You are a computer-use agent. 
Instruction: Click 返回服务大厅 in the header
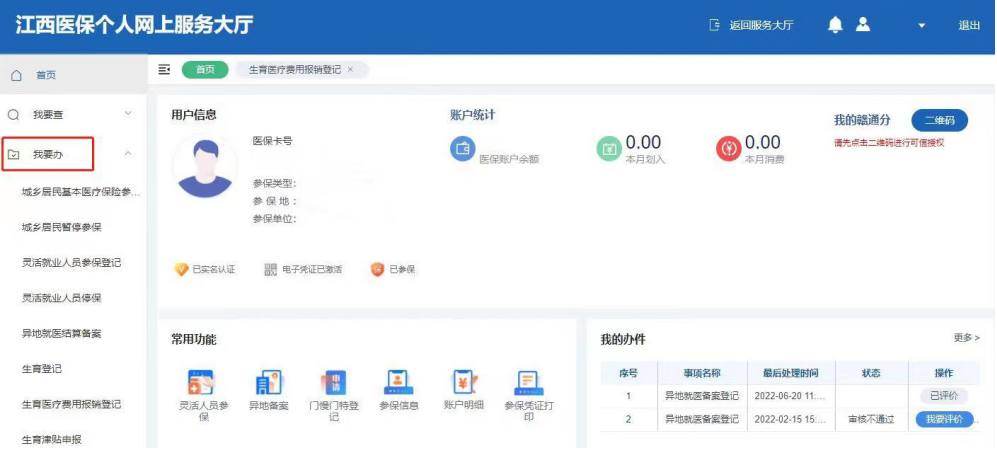[751, 26]
